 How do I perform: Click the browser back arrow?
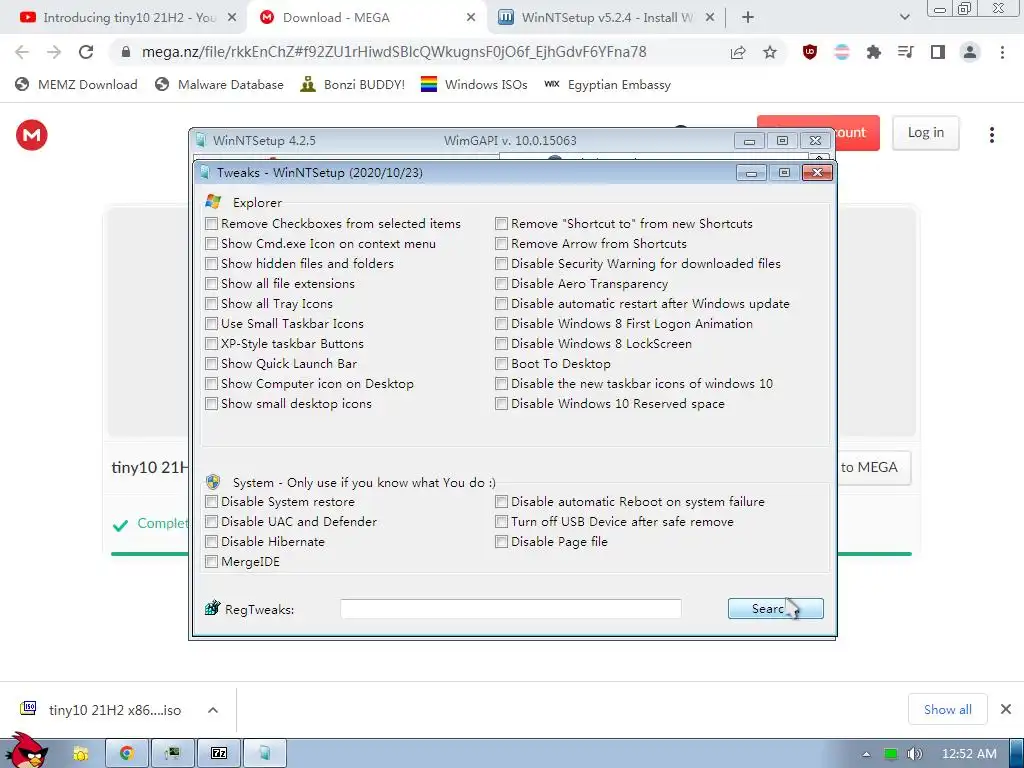[x=22, y=52]
